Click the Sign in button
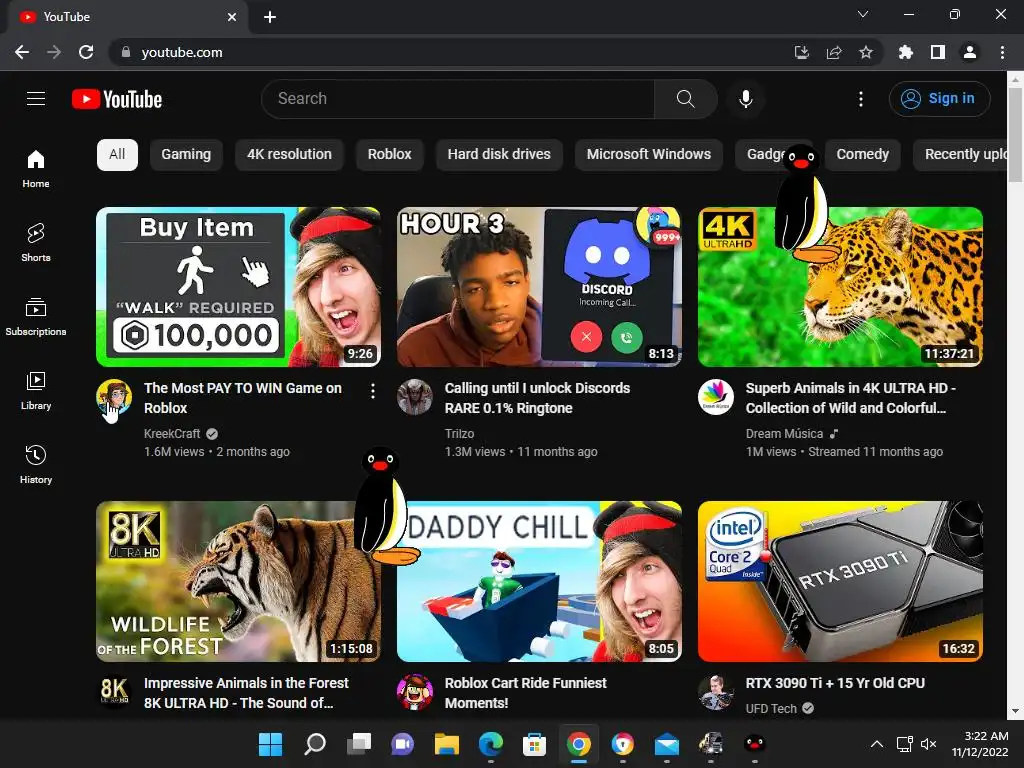Viewport: 1024px width, 768px height. (x=938, y=99)
